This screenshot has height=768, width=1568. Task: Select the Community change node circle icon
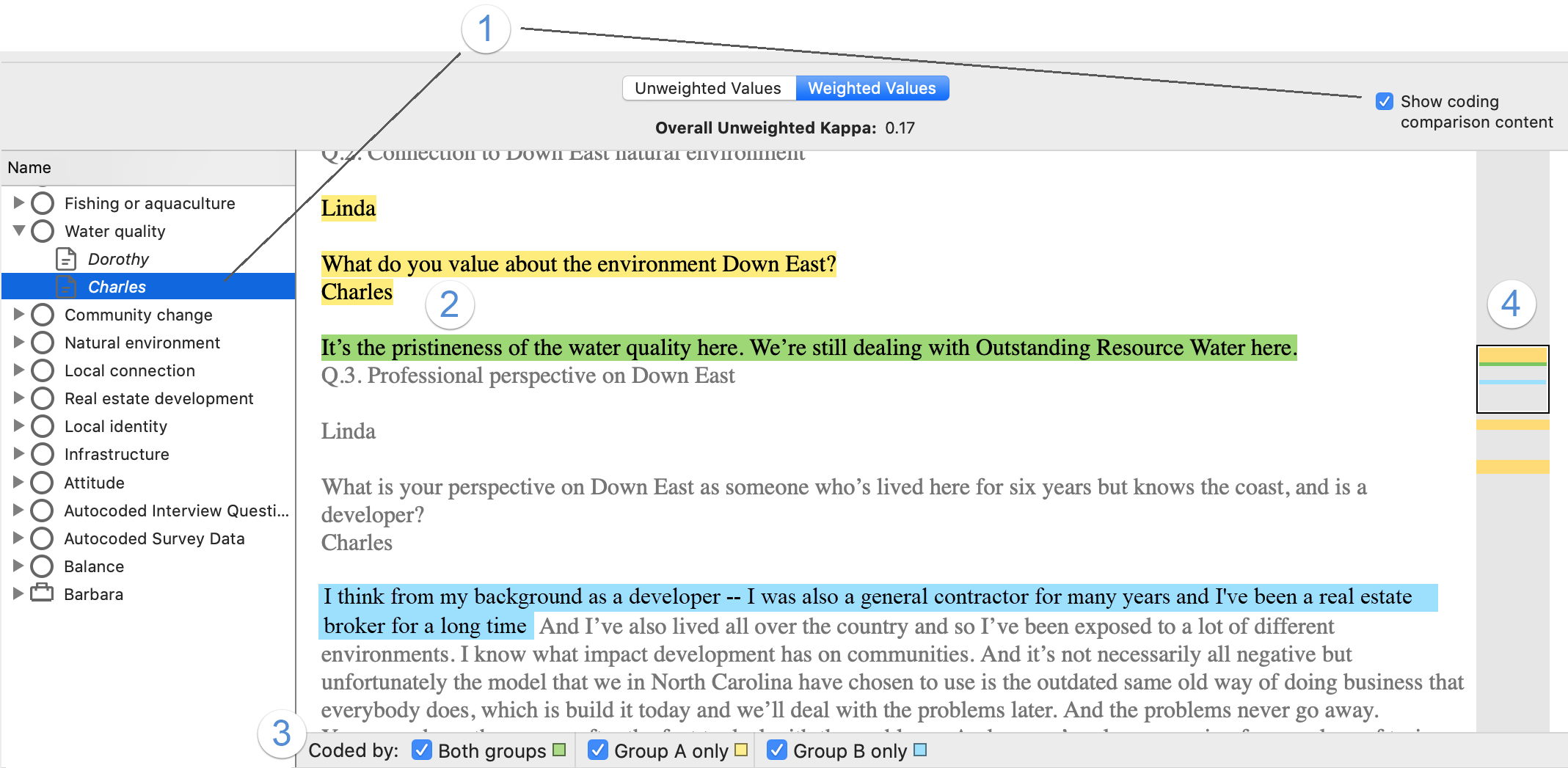[43, 315]
